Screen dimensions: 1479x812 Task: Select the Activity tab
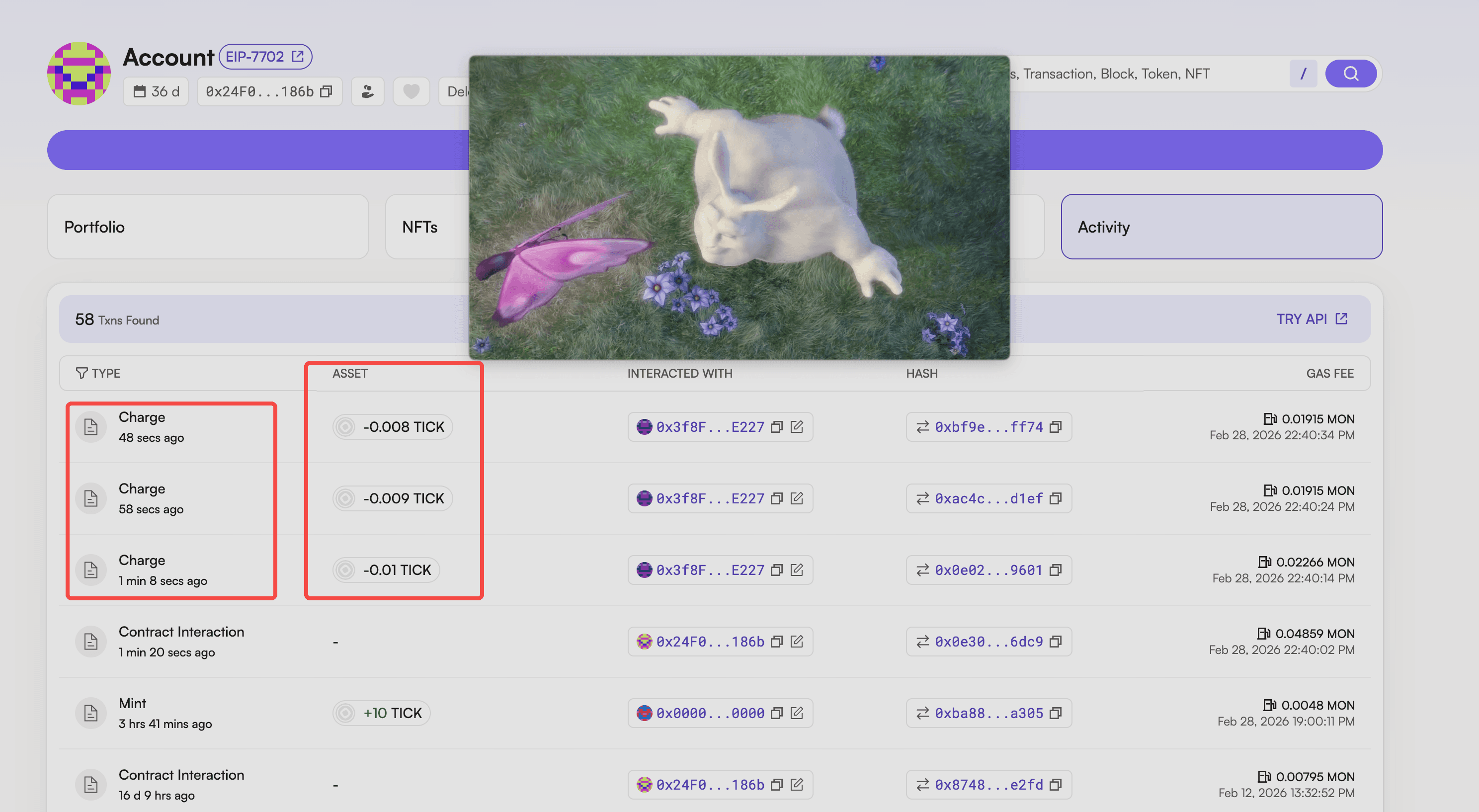click(1221, 227)
